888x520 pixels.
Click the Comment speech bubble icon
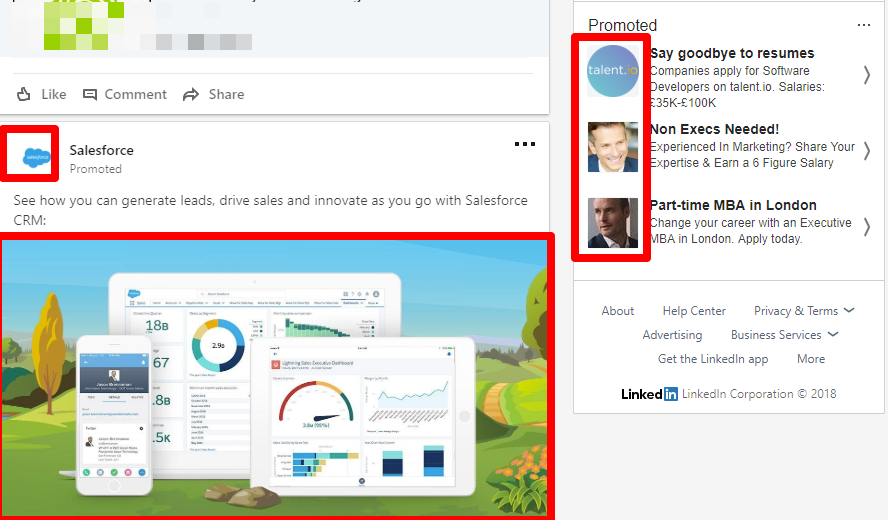[x=89, y=94]
